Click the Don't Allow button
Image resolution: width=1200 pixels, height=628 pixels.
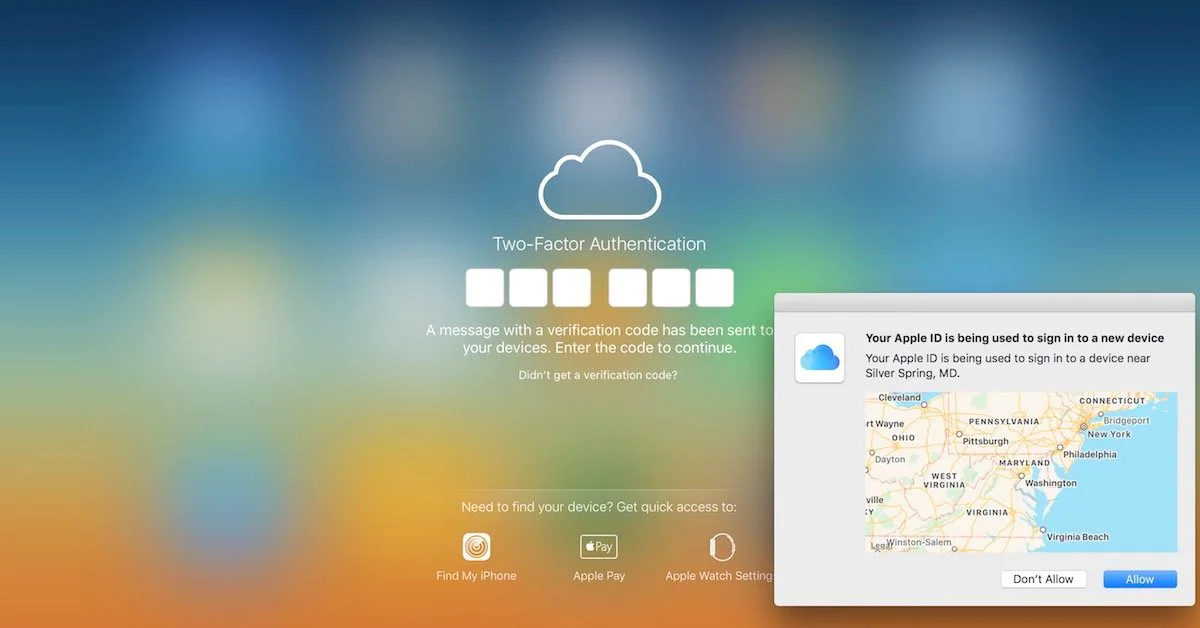[1043, 579]
